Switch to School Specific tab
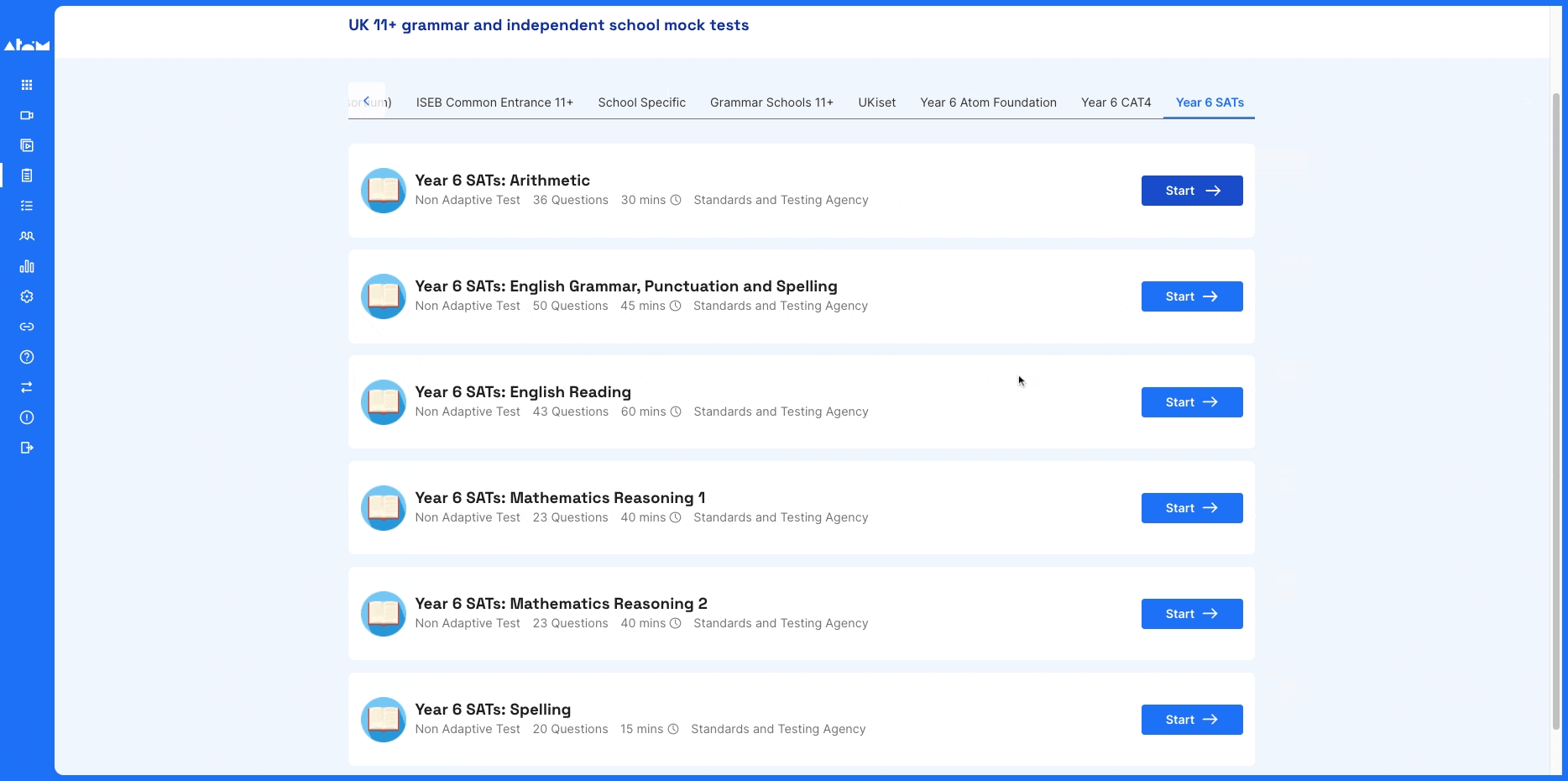Screen dimensions: 1568x781 point(642,102)
